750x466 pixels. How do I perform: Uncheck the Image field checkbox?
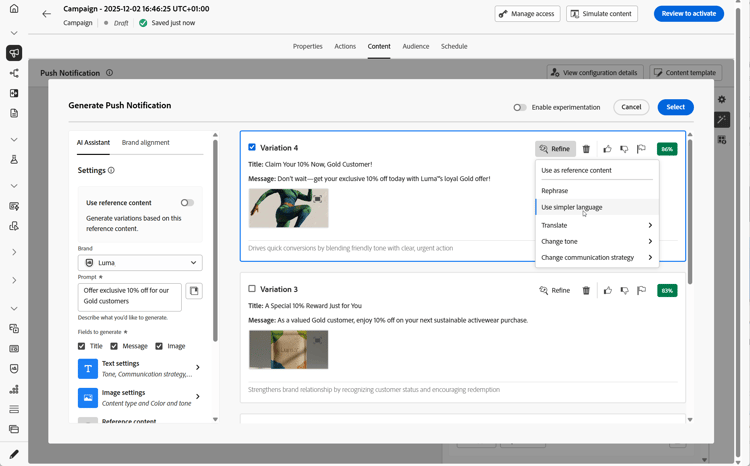[159, 346]
